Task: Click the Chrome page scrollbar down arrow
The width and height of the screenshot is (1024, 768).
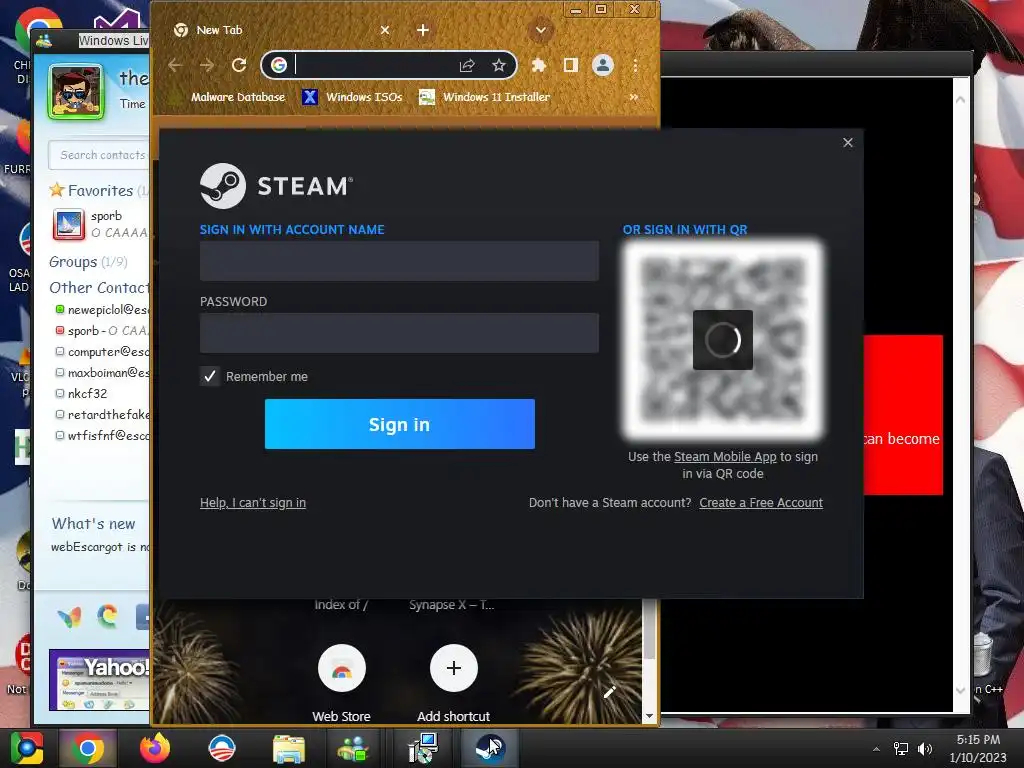Action: click(649, 716)
